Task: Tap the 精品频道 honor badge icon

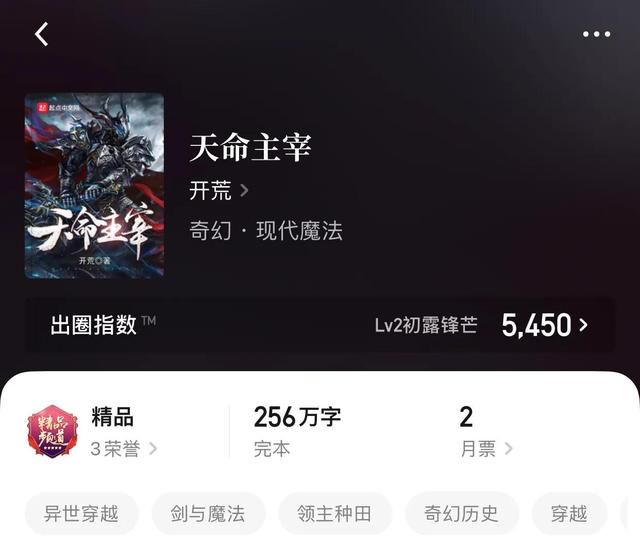Action: 52,431
